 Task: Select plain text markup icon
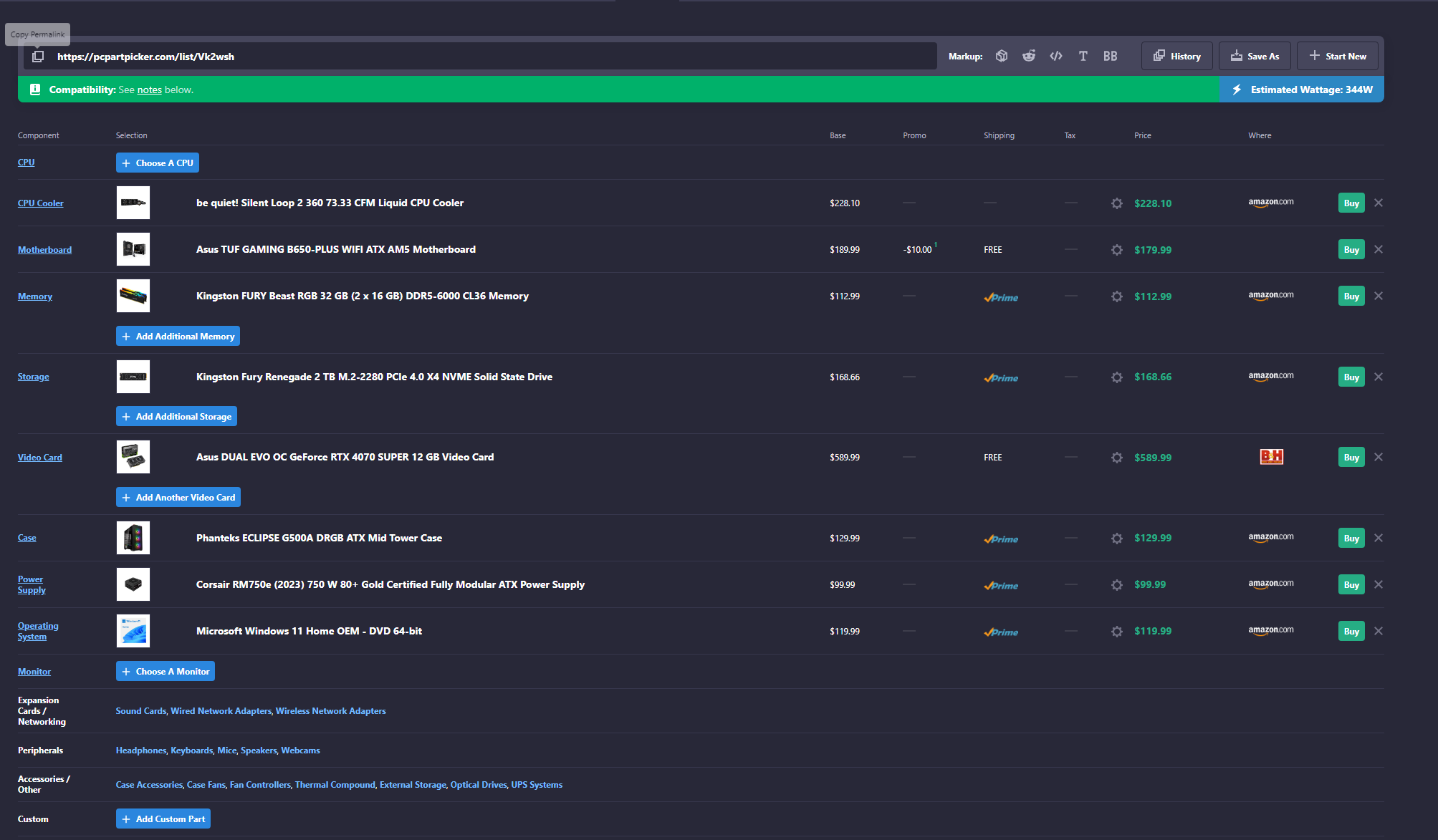[x=1083, y=56]
